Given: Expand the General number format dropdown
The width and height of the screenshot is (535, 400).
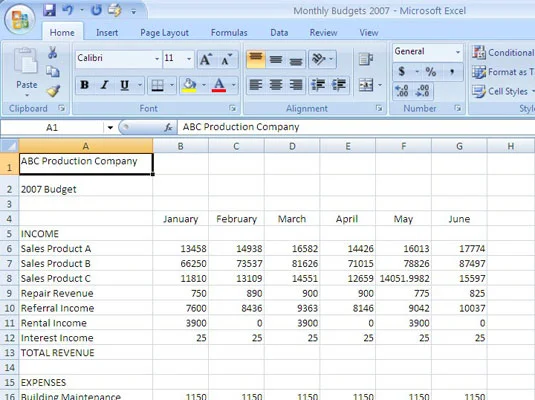Looking at the screenshot, I should point(458,52).
